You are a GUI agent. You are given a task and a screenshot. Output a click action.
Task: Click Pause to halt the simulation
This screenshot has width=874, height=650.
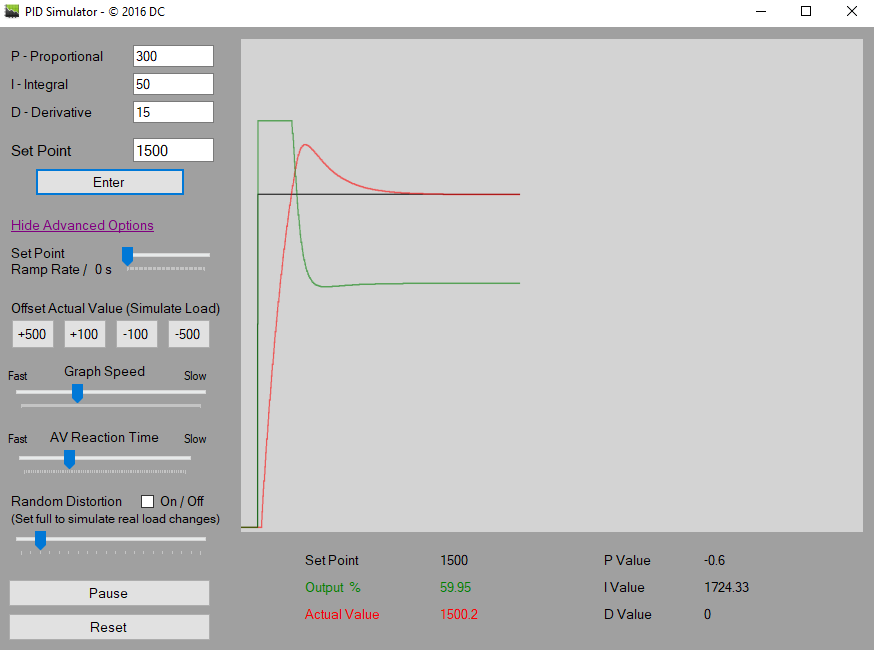[x=108, y=592]
